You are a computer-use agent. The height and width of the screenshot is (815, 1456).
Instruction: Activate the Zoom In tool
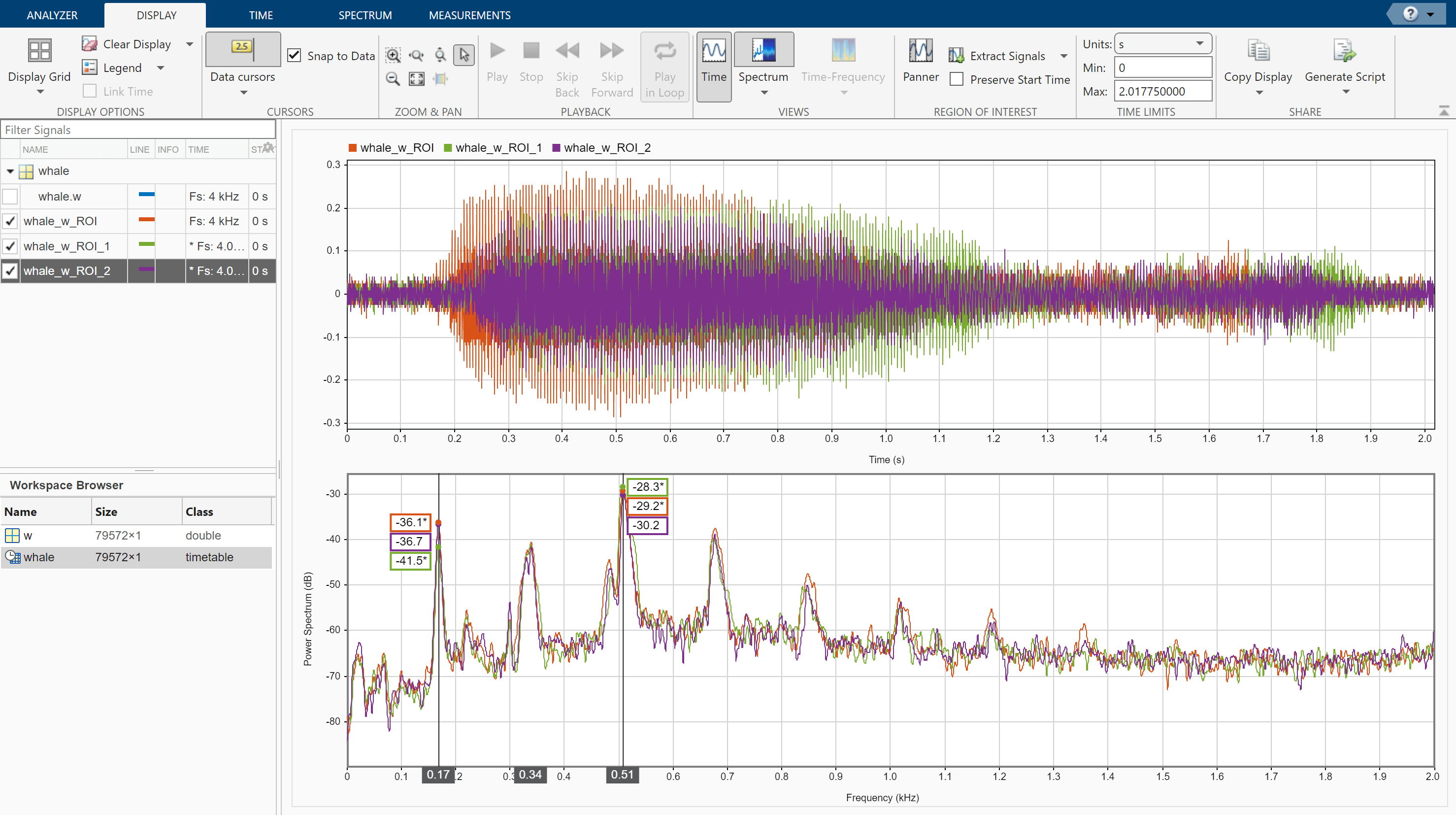coord(393,55)
